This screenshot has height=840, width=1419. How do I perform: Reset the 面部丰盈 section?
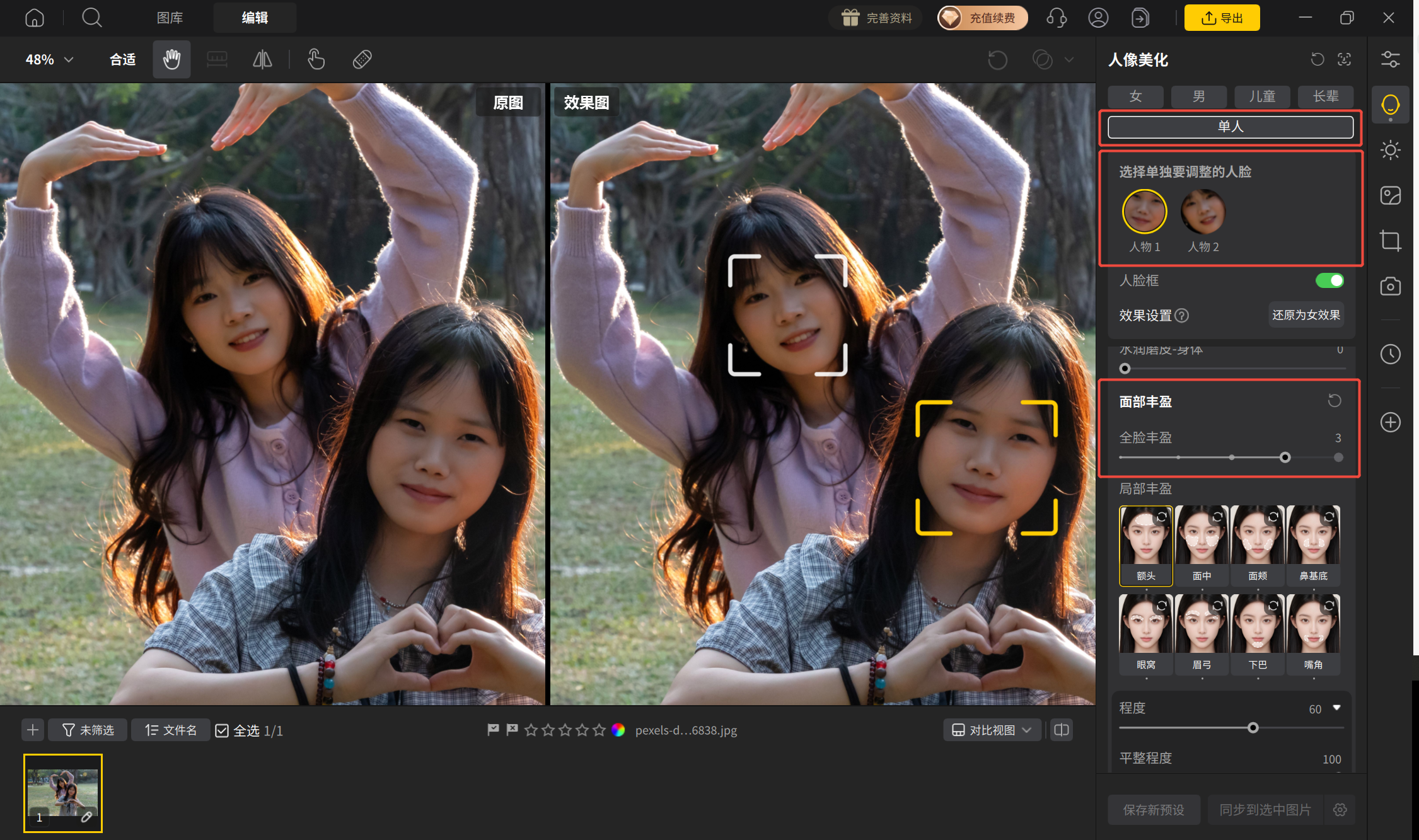[x=1335, y=401]
